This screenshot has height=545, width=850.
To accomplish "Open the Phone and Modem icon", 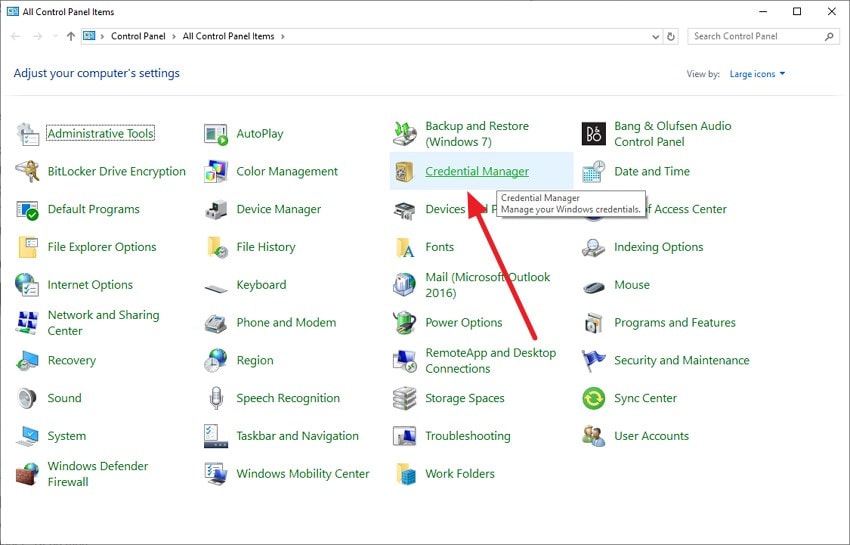I will click(216, 323).
